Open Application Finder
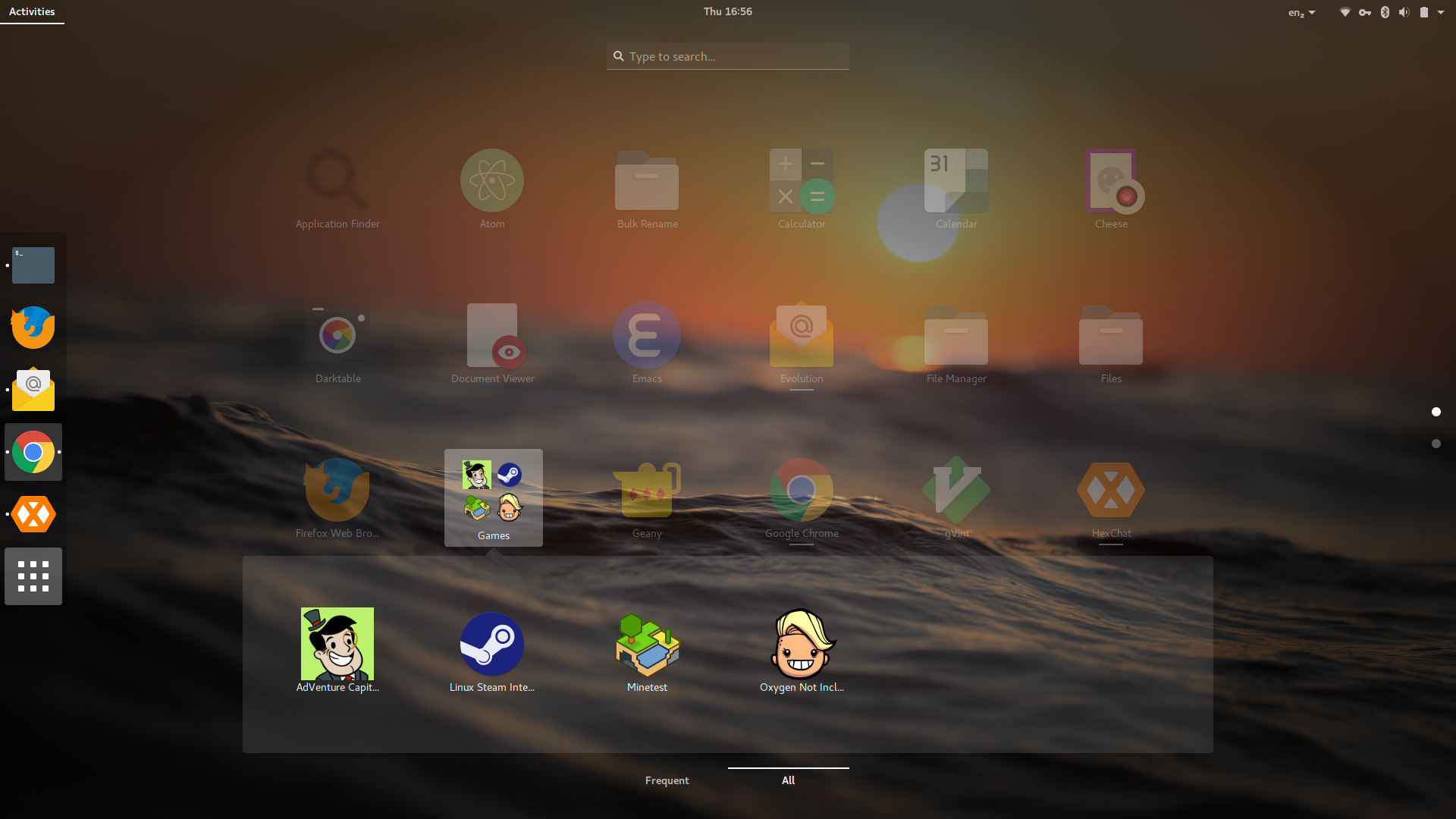 pyautogui.click(x=337, y=190)
